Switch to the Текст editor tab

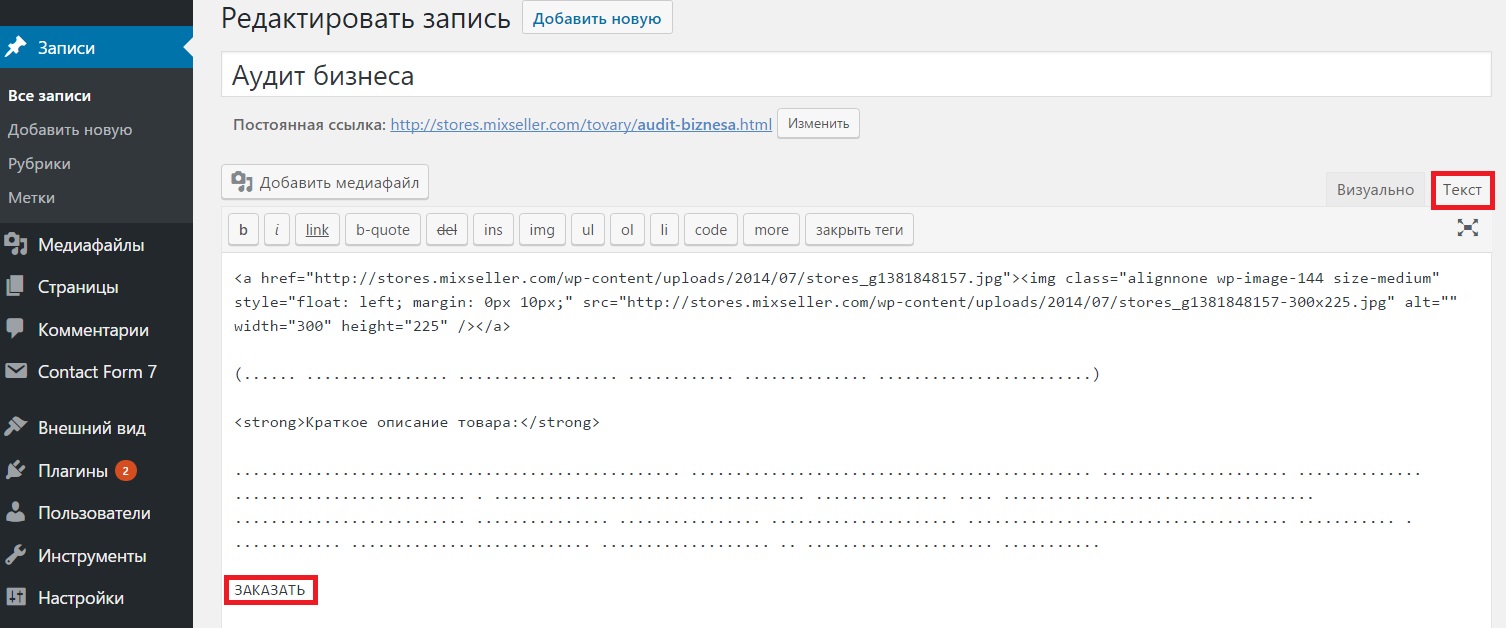pos(1462,190)
